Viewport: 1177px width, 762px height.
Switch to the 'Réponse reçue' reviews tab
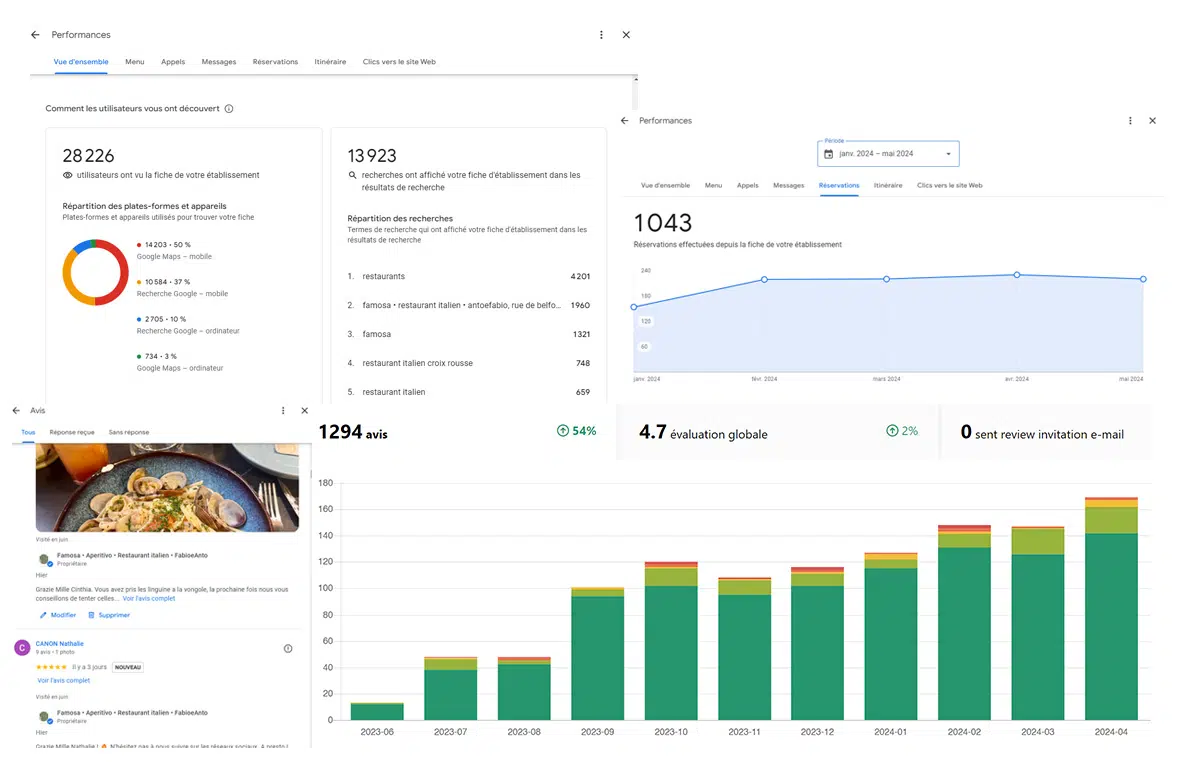[x=72, y=433]
